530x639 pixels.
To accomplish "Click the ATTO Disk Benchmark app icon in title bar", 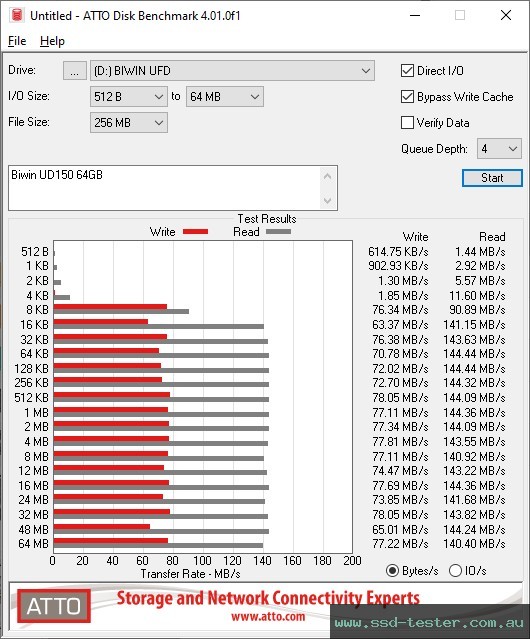I will click(17, 15).
